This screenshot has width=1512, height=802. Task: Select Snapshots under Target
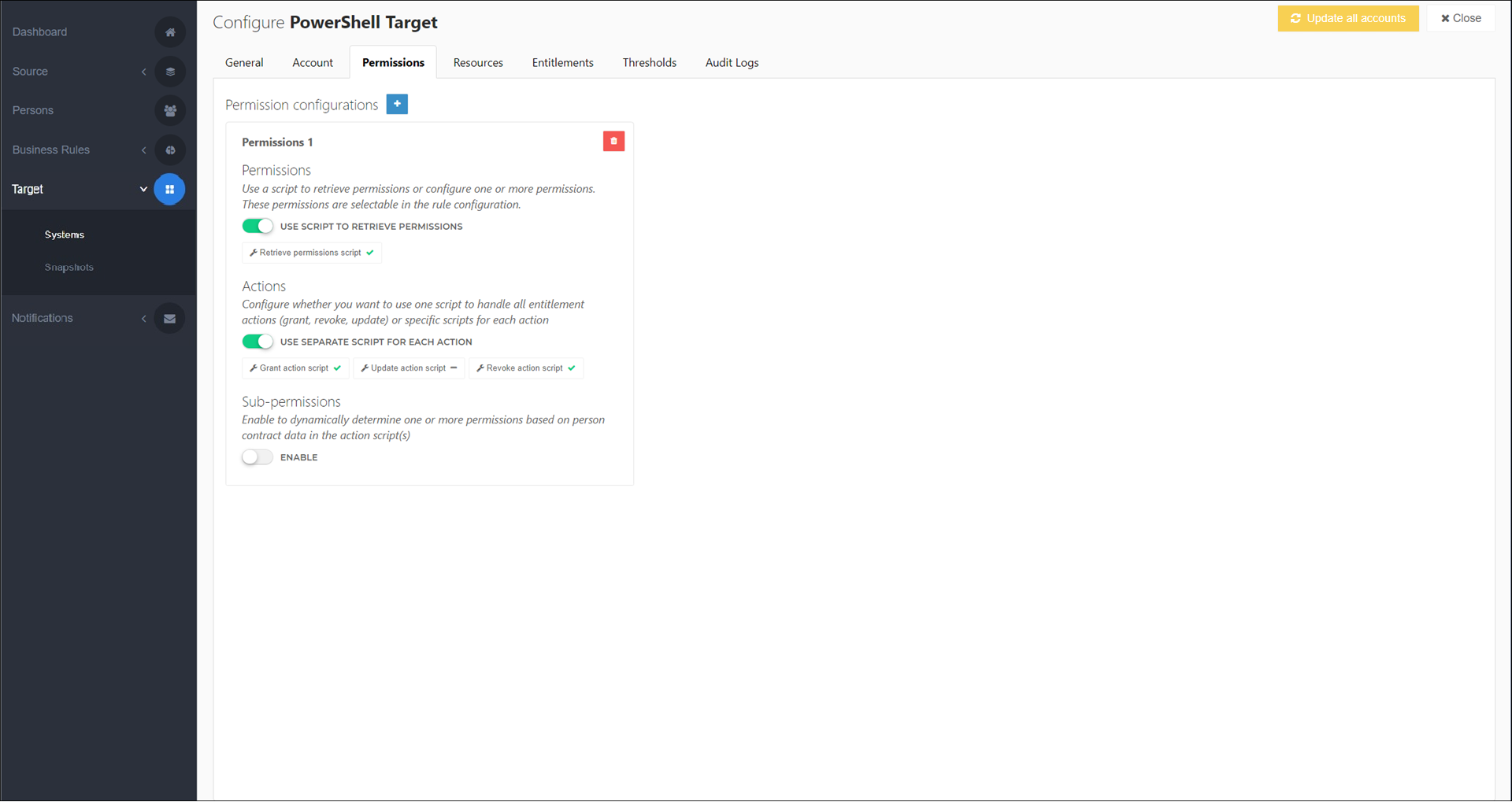[x=69, y=268]
